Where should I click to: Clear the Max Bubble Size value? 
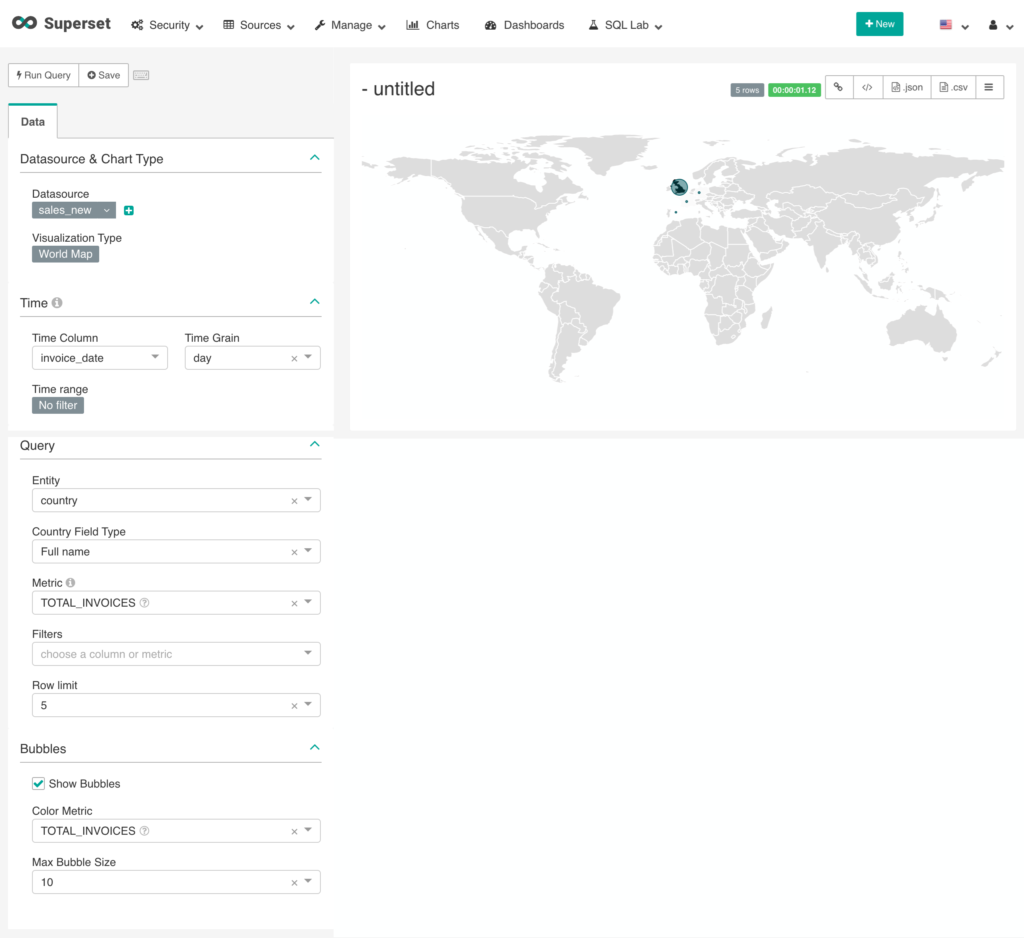click(x=294, y=883)
